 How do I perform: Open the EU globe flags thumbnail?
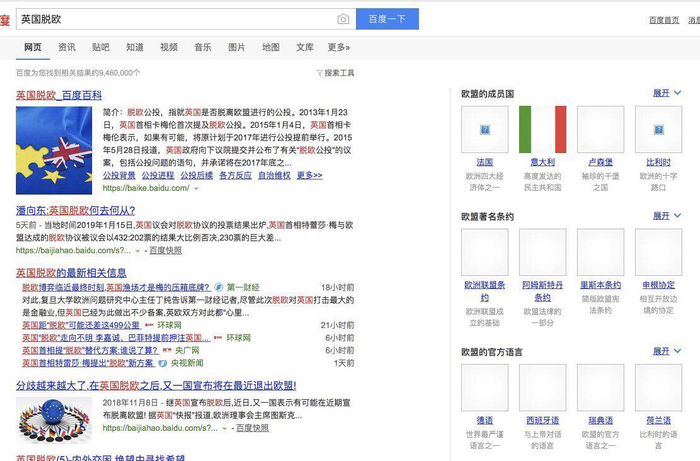pyautogui.click(x=54, y=419)
